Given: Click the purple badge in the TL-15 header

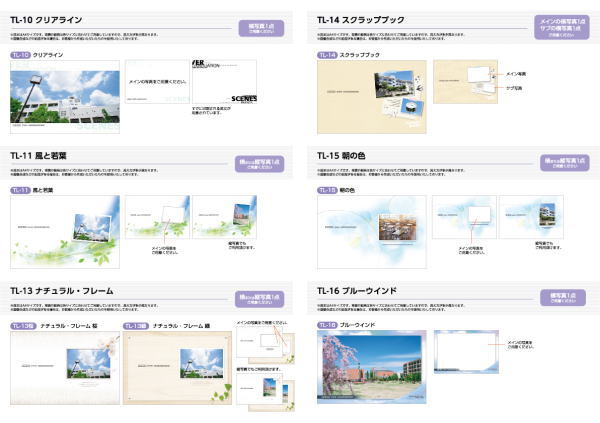Looking at the screenshot, I should [x=564, y=163].
